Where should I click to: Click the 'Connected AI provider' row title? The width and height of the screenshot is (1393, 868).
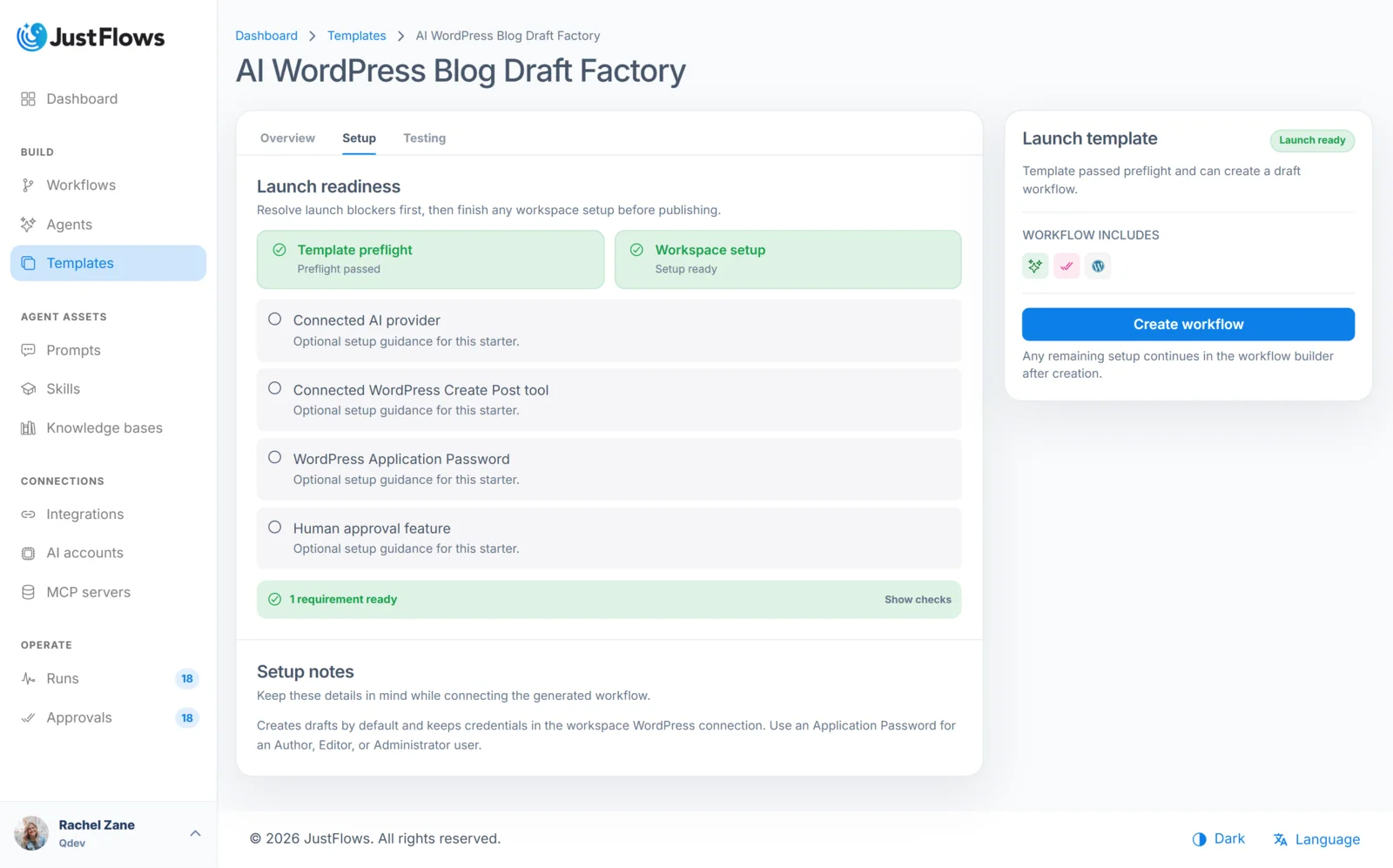pos(367,320)
